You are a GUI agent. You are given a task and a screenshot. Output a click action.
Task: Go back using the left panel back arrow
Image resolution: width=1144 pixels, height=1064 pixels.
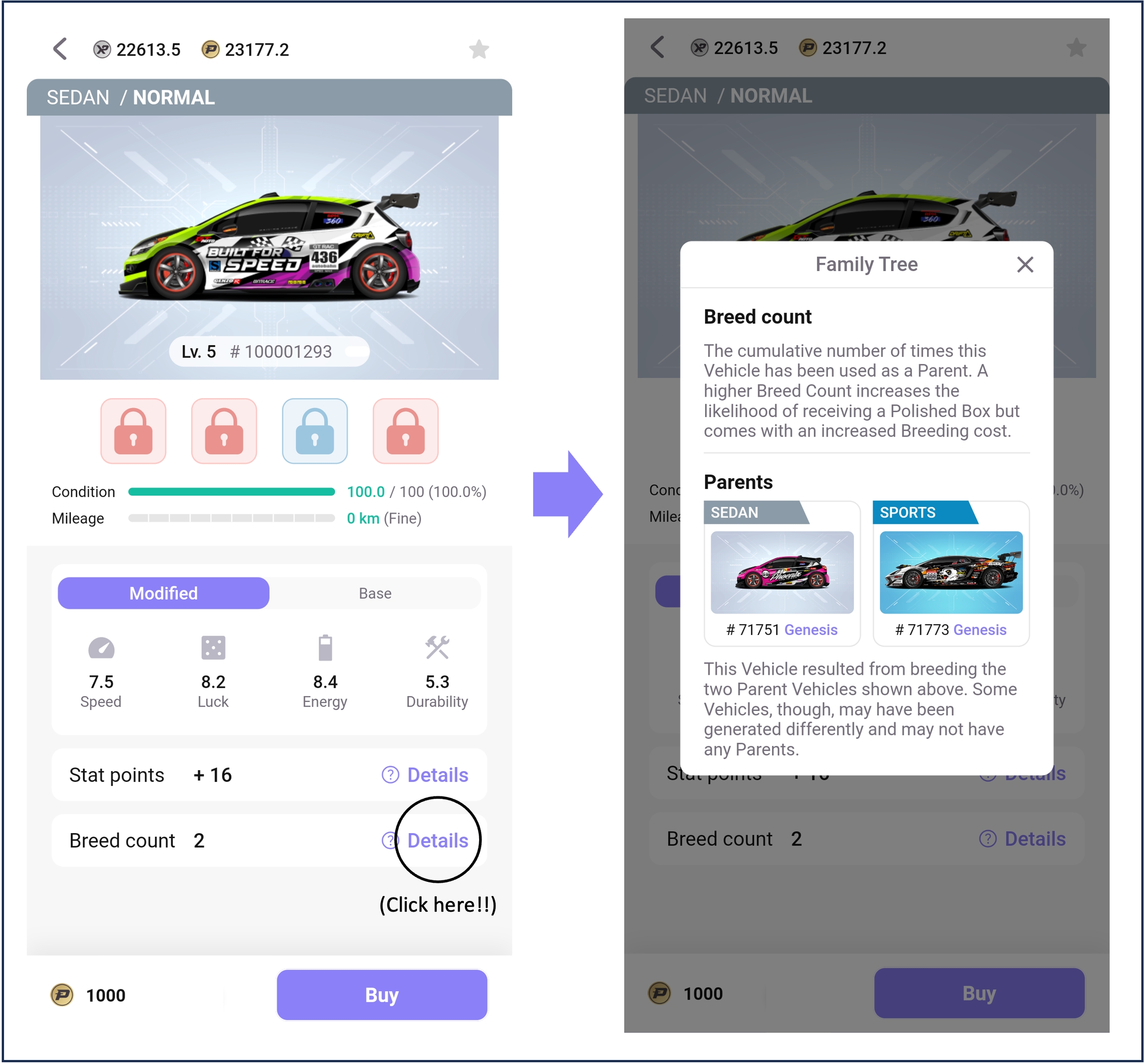coord(61,49)
